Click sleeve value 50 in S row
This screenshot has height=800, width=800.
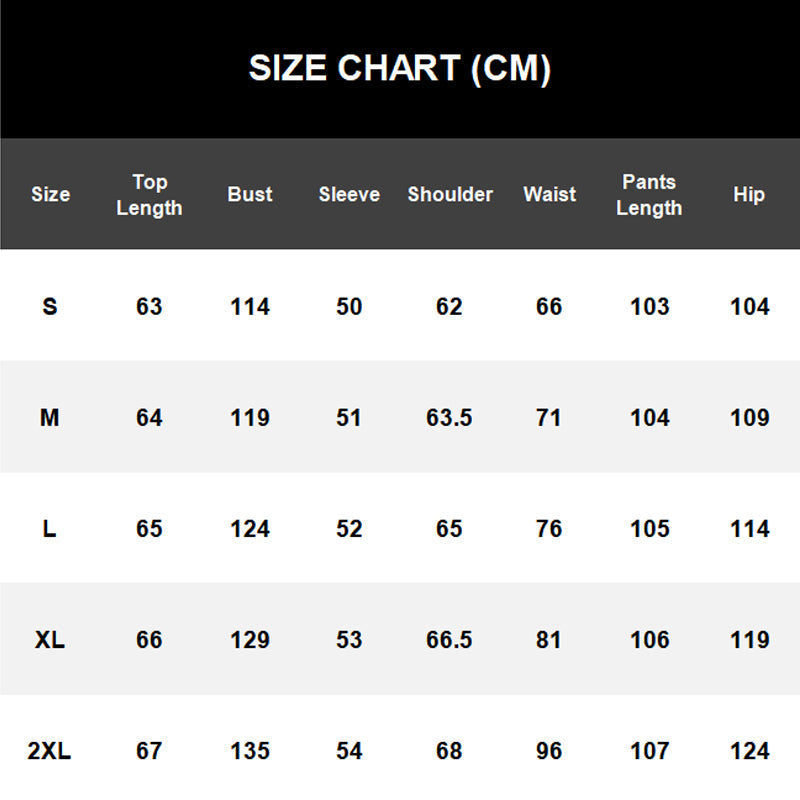pyautogui.click(x=349, y=306)
